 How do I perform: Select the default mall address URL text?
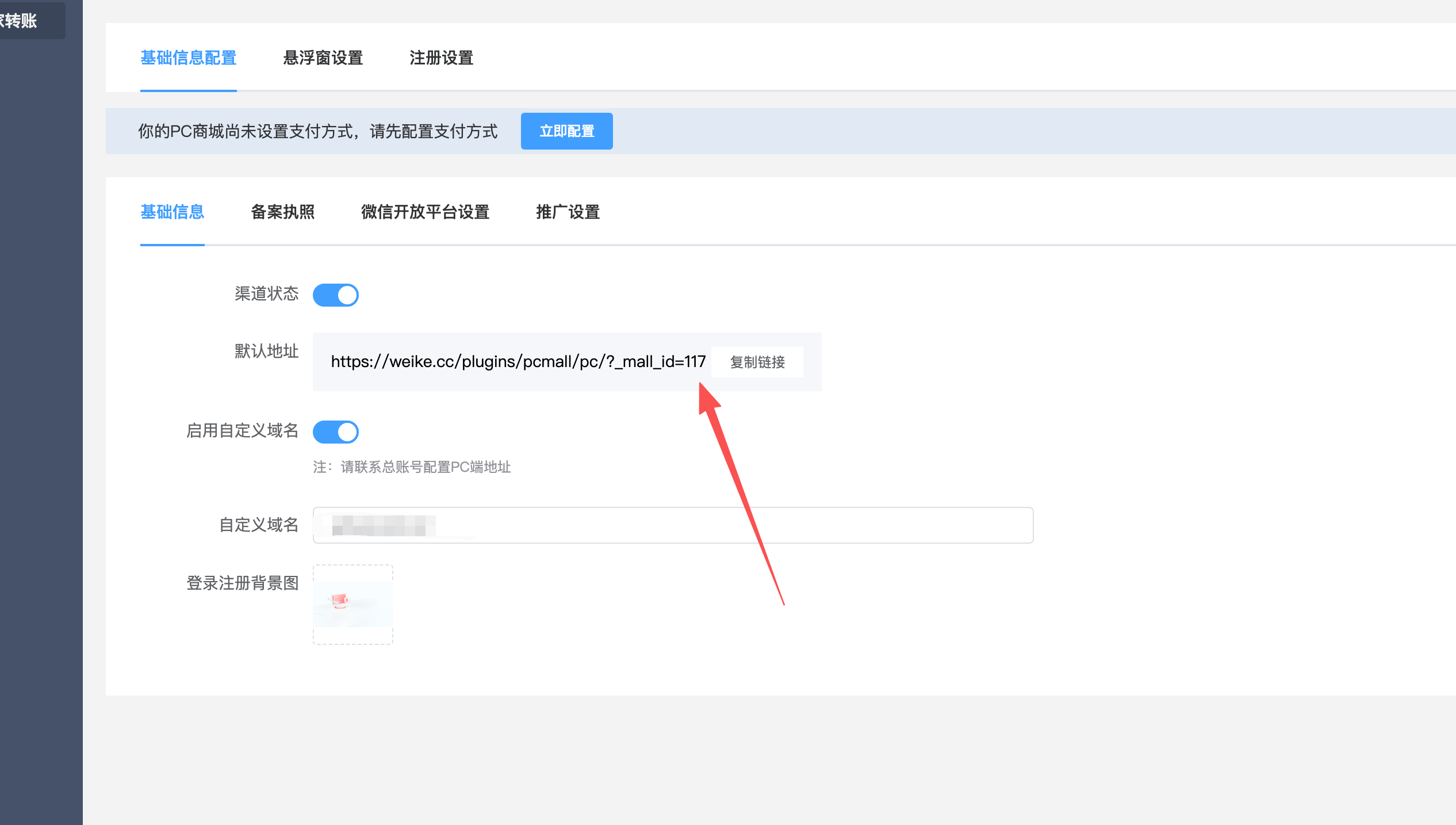(518, 362)
